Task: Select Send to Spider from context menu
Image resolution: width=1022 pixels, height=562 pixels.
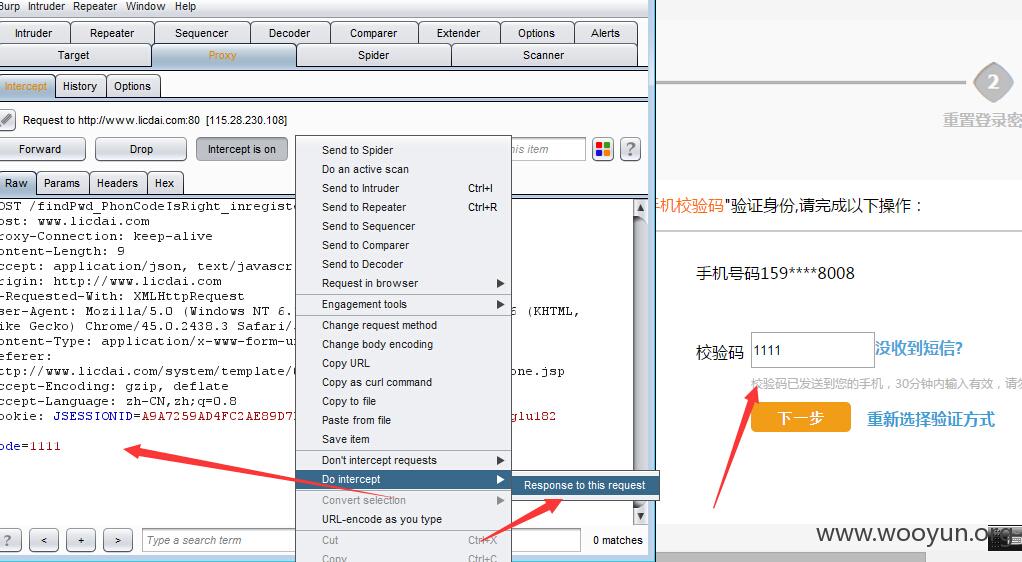Action: coord(403,150)
